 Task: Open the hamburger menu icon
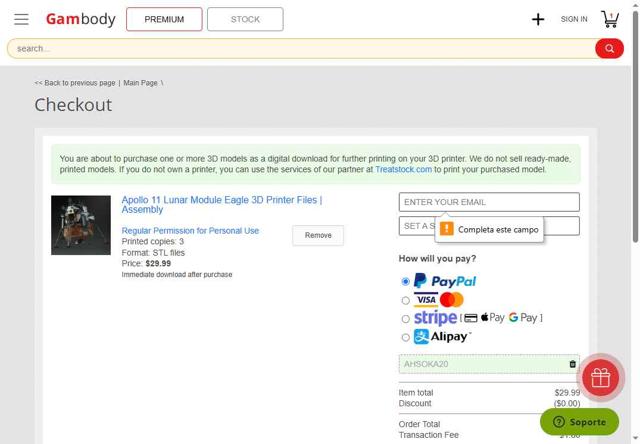coord(21,19)
